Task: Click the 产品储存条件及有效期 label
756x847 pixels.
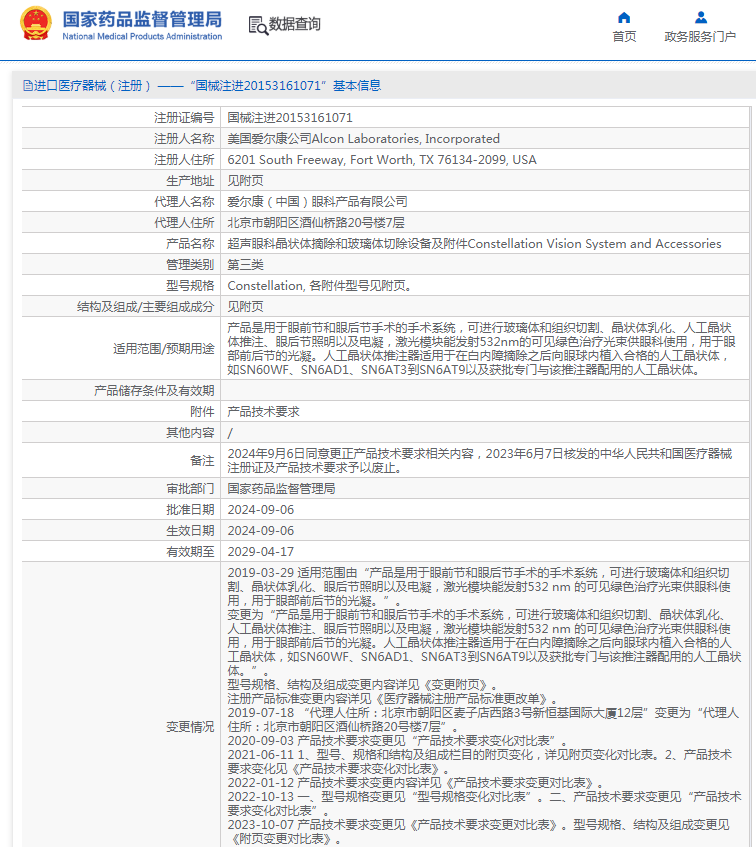Action: coord(154,391)
